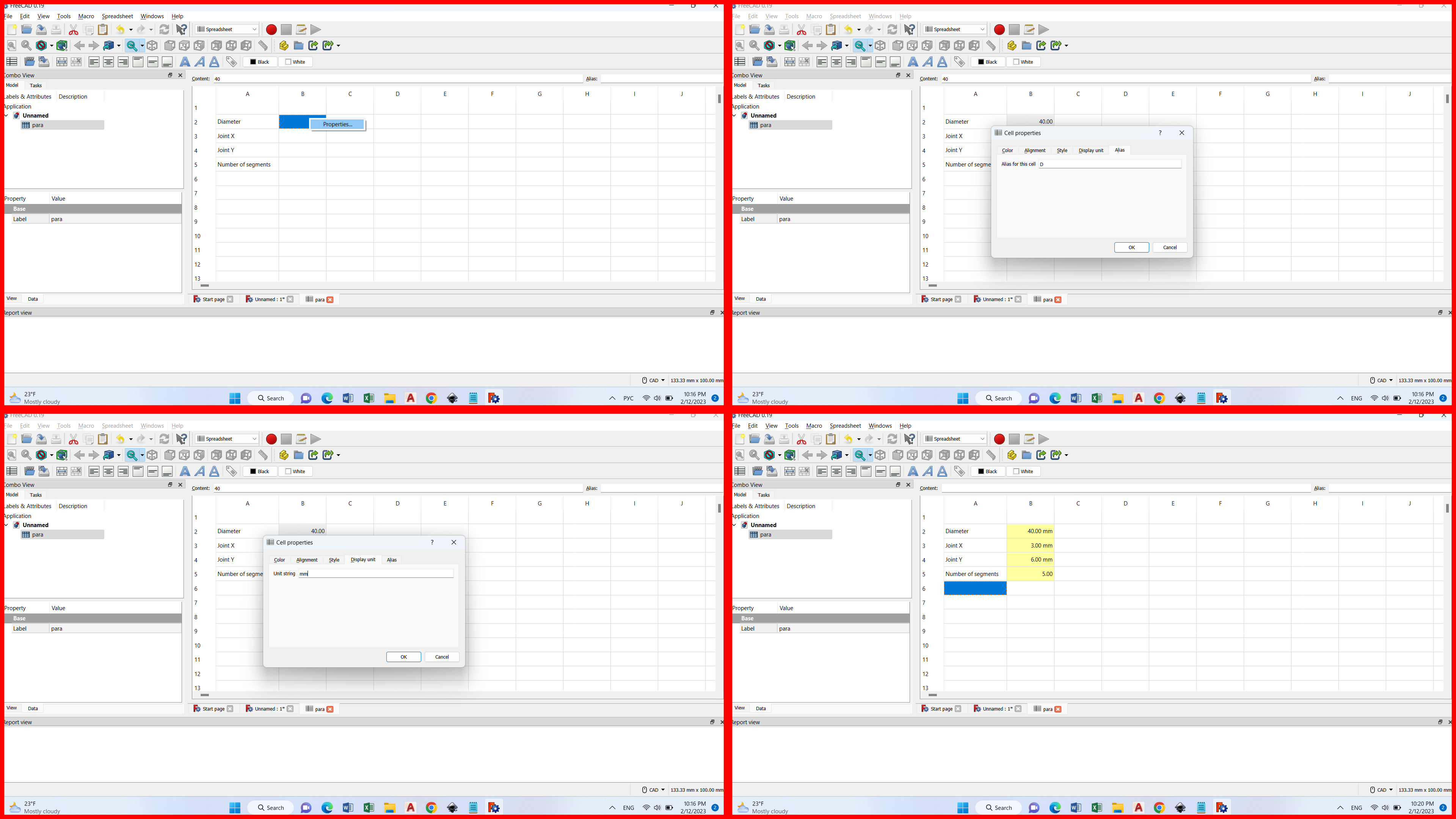Execute the current macro
The height and width of the screenshot is (819, 1456).
[x=316, y=30]
